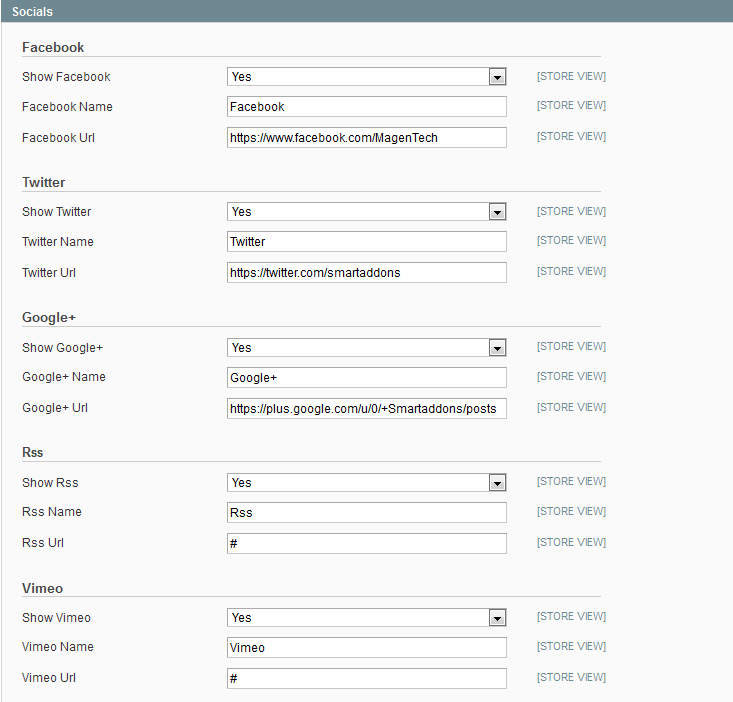Click the Show Facebook dropdown arrow button
Screen dimensions: 733x702
pos(497,77)
